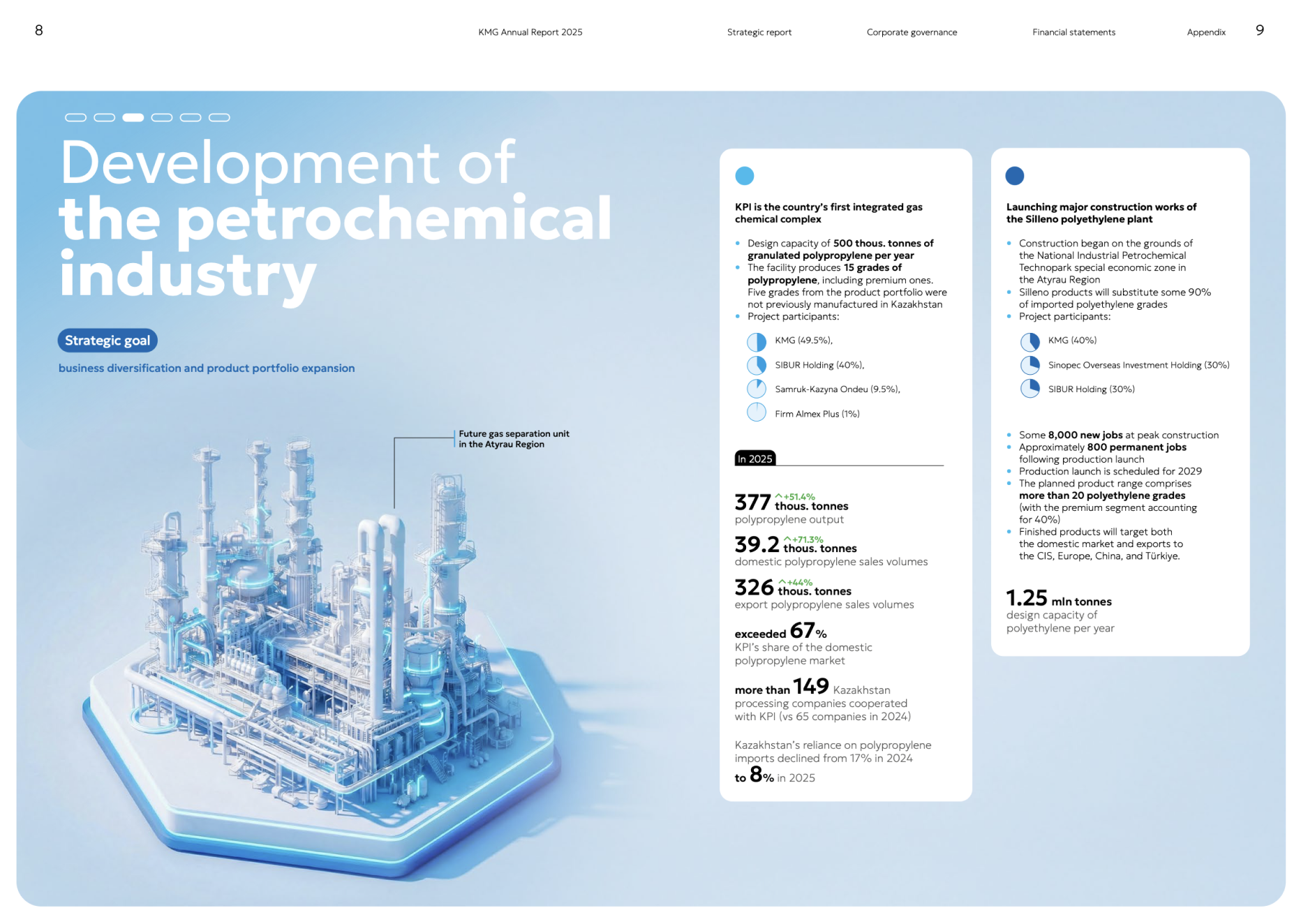Open the Strategic report section
The width and height of the screenshot is (1301, 924).
(759, 32)
